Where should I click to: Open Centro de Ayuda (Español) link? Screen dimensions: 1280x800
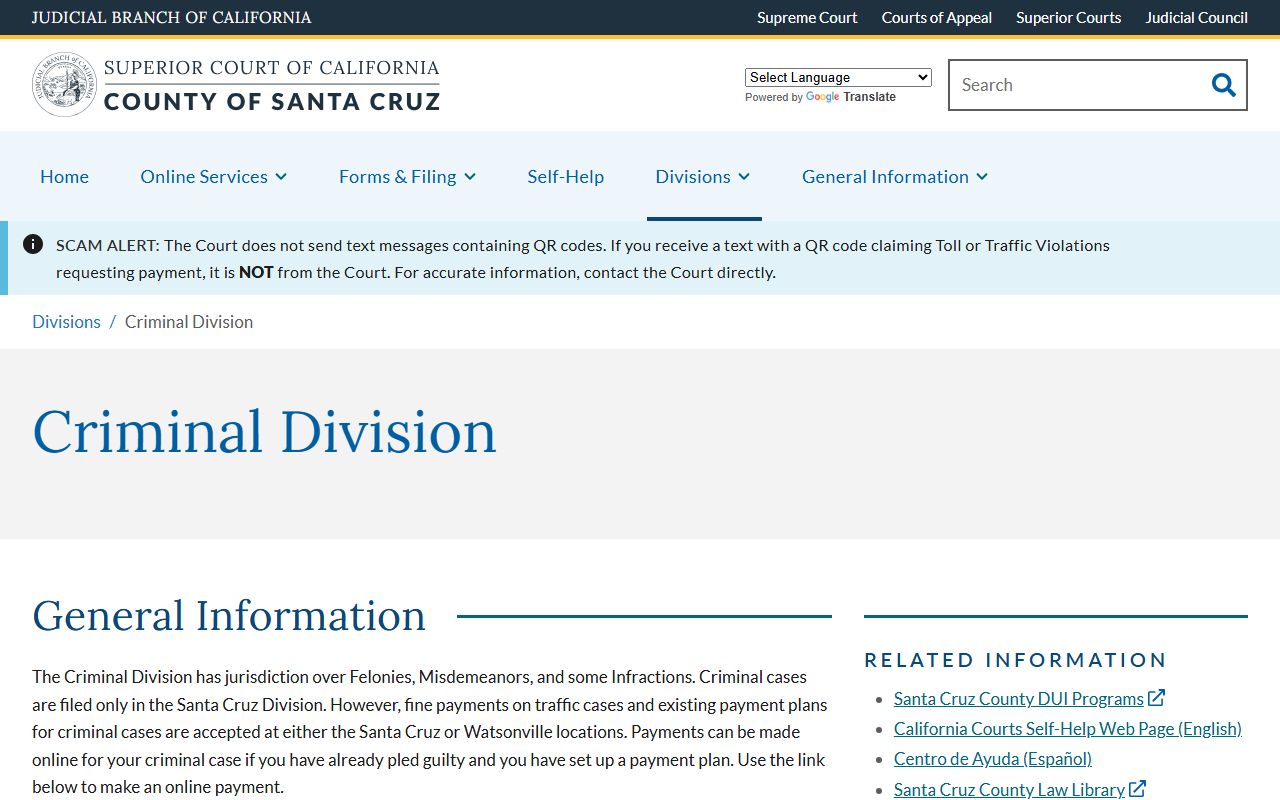click(x=993, y=758)
